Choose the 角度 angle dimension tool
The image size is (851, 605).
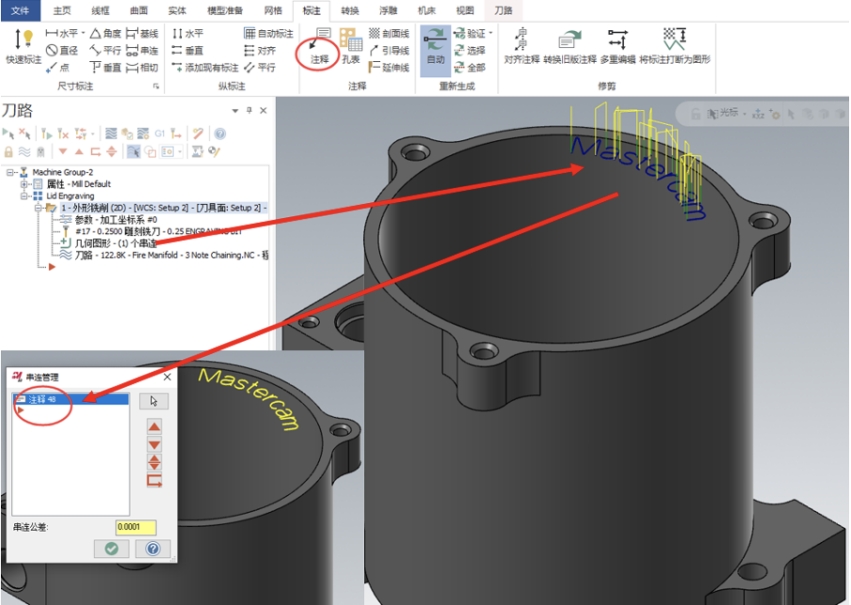(x=105, y=34)
